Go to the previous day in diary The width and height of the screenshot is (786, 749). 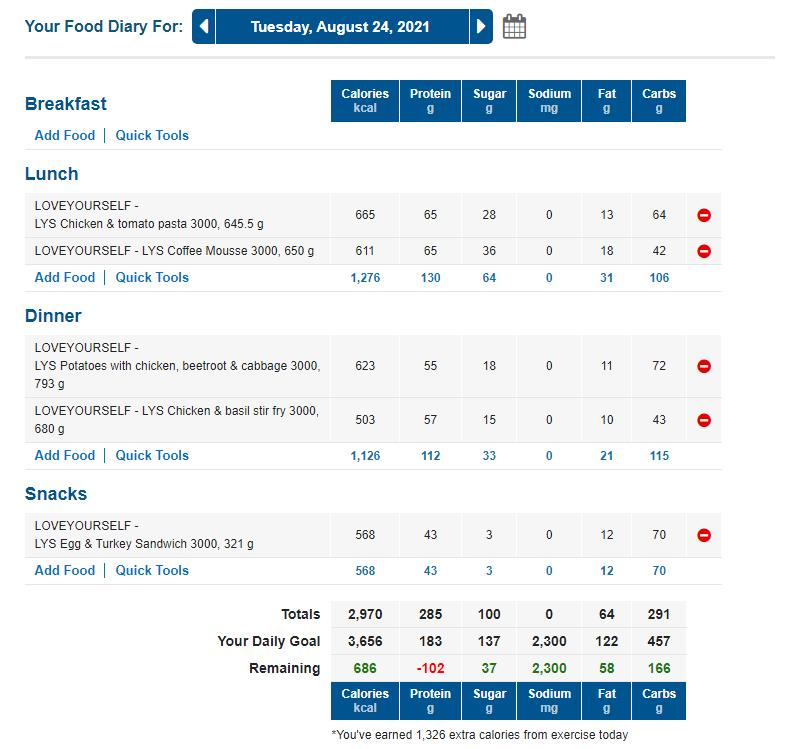[204, 27]
